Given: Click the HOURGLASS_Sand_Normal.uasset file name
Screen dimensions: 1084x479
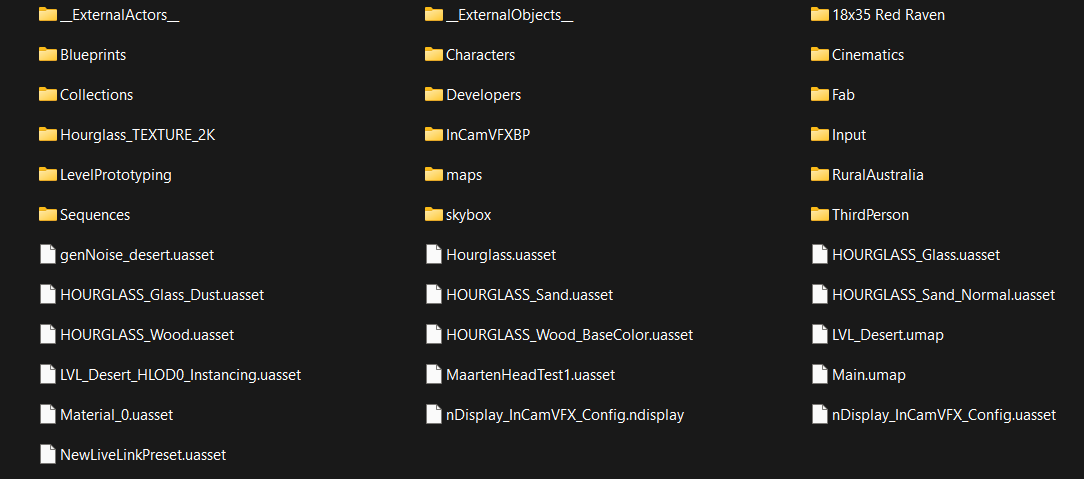Looking at the screenshot, I should tap(943, 295).
